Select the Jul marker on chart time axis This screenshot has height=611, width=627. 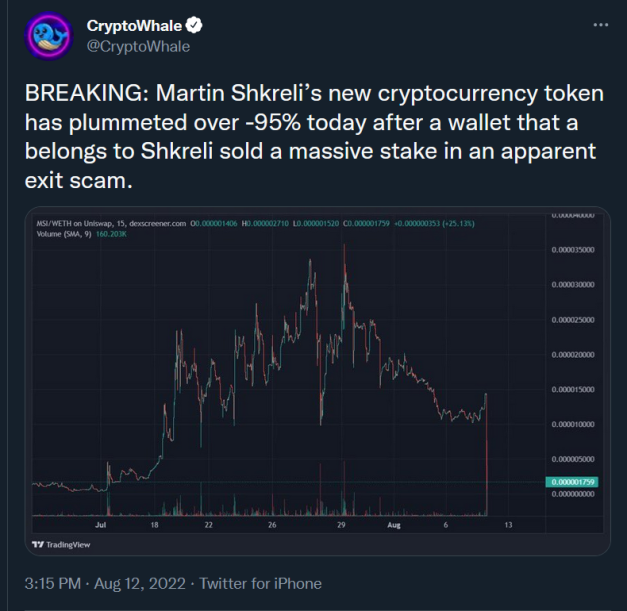coord(100,525)
